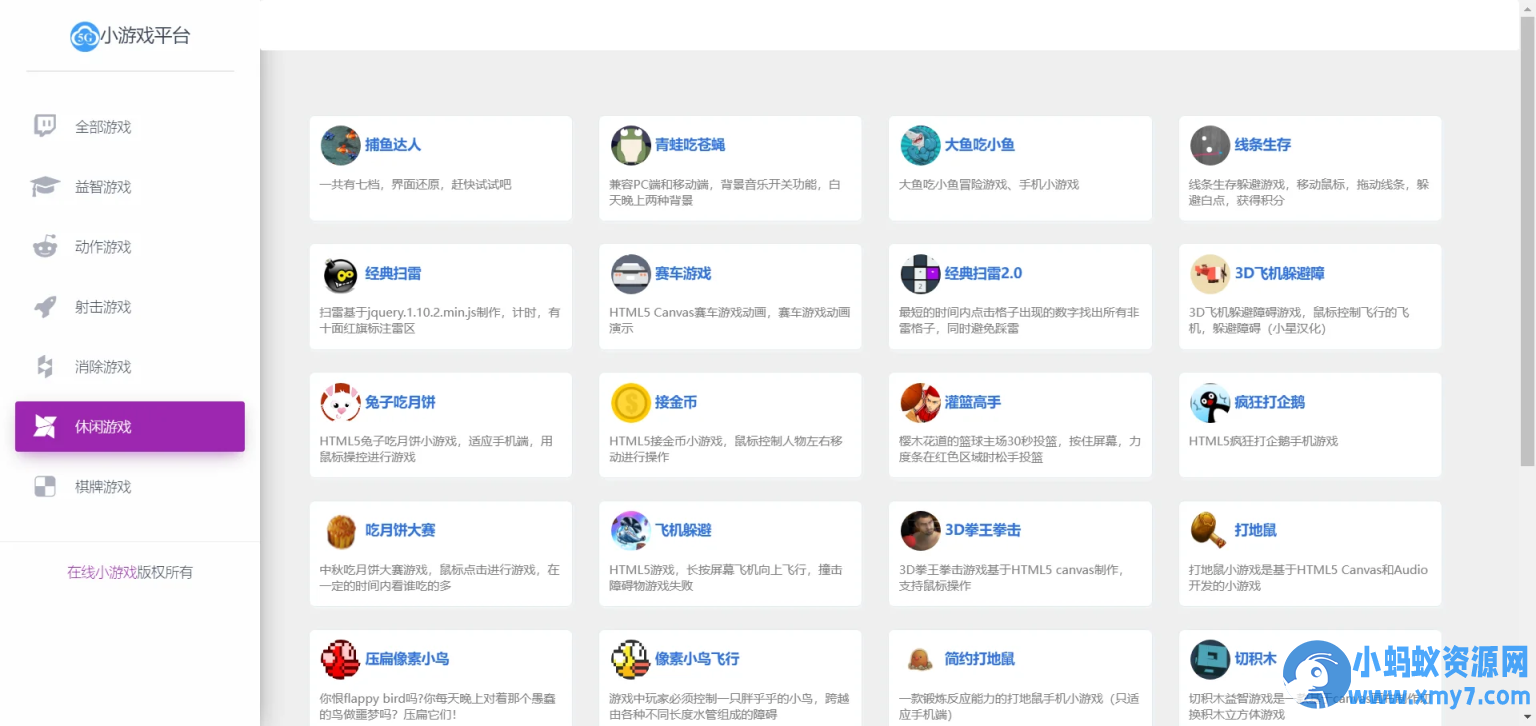Click the 捕鱼达人 game icon
The height and width of the screenshot is (726, 1536).
click(340, 145)
